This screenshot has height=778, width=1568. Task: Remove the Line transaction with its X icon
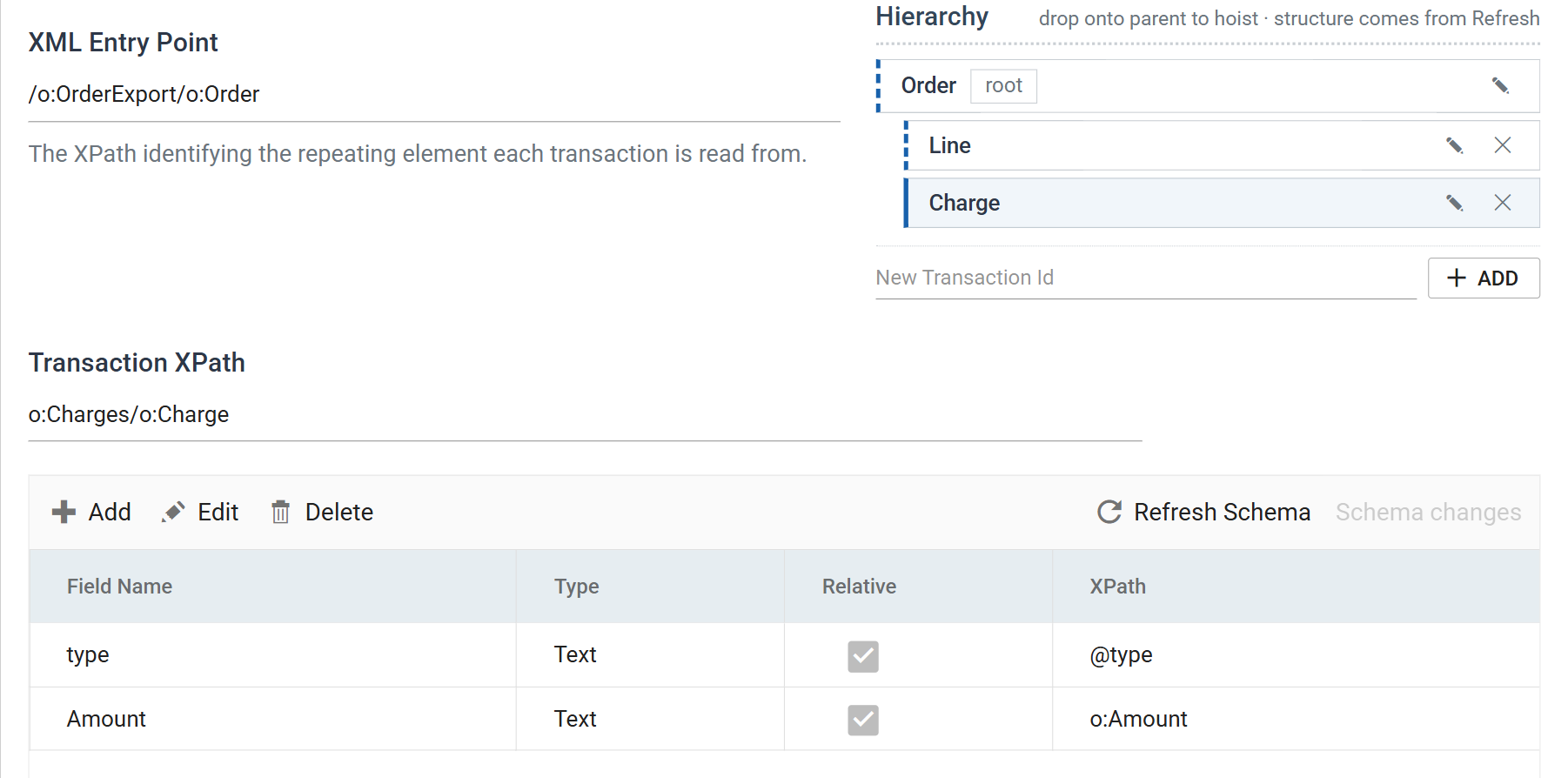(x=1503, y=145)
